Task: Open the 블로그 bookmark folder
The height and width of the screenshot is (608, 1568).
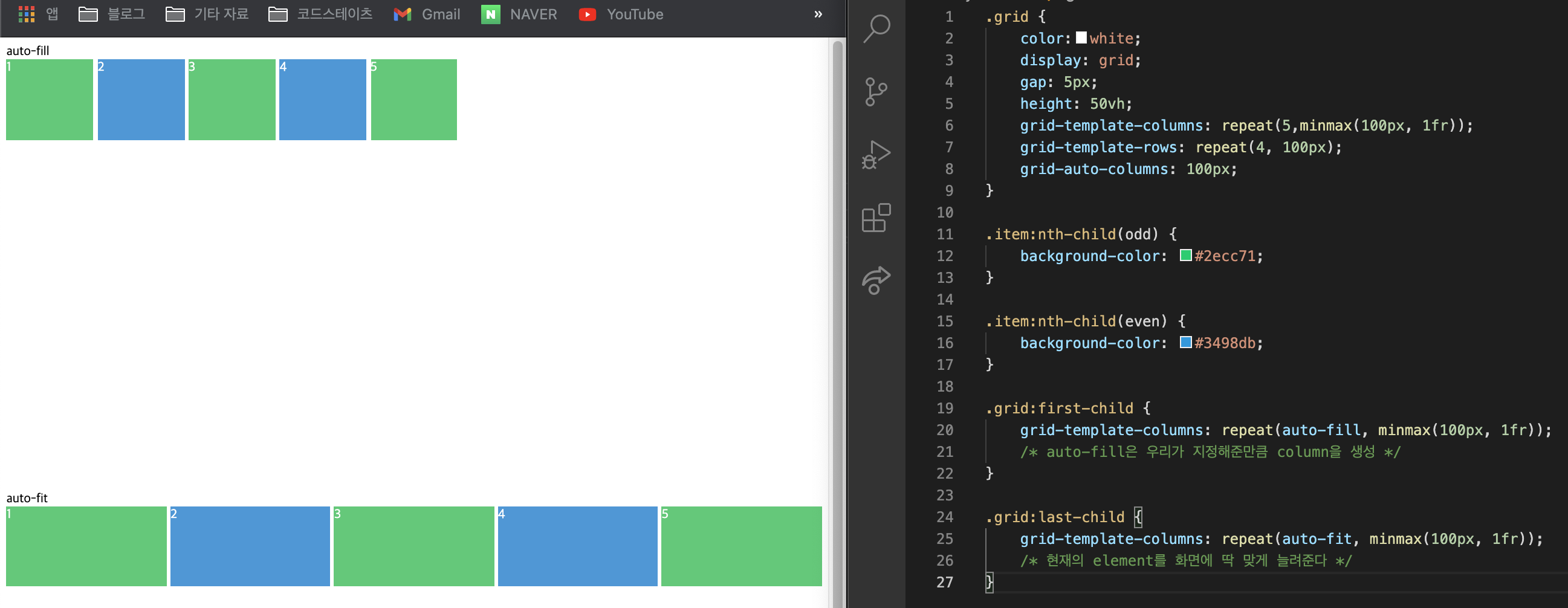Action: pos(112,14)
